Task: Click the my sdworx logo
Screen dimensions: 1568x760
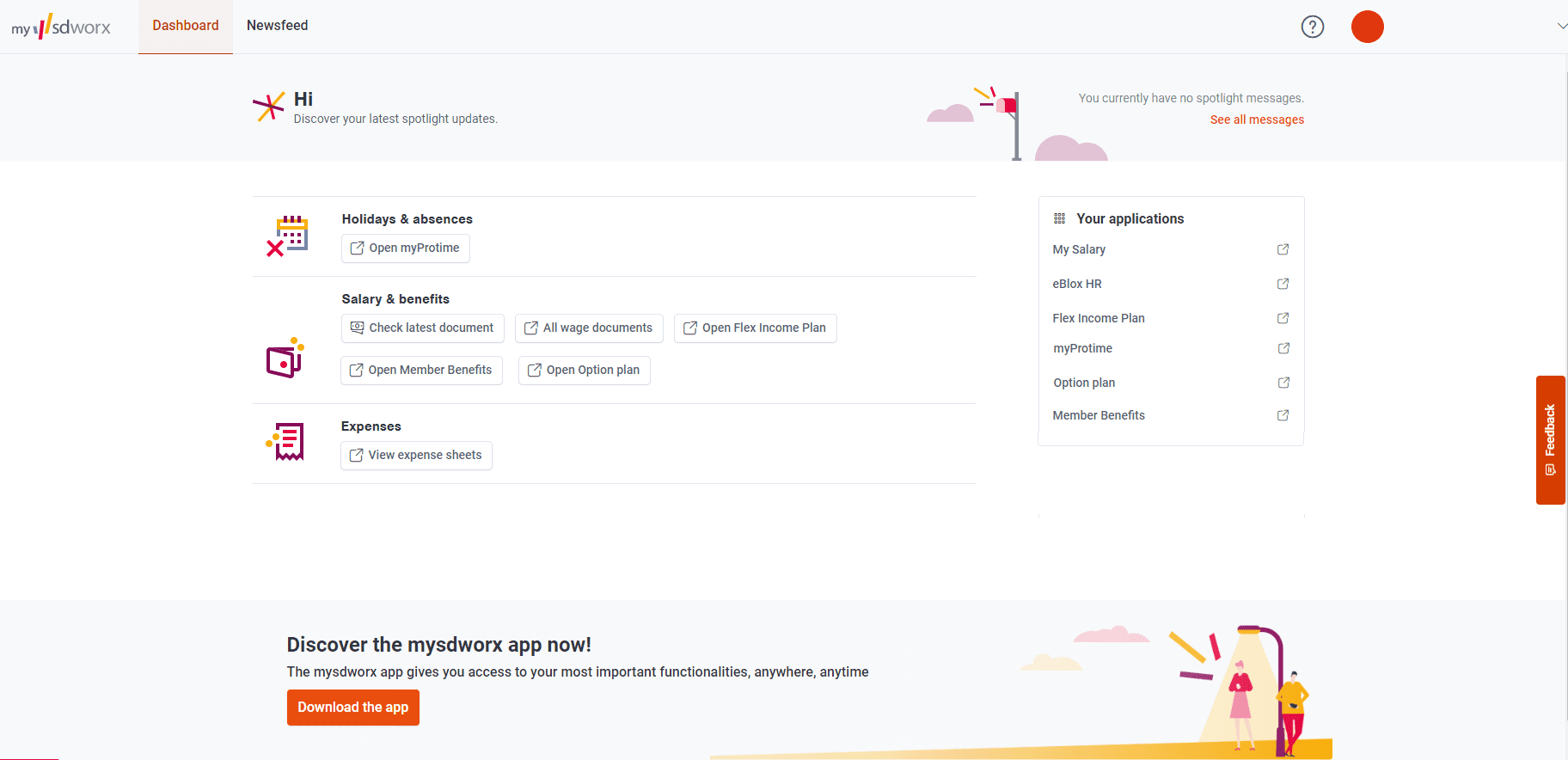Action: tap(61, 27)
